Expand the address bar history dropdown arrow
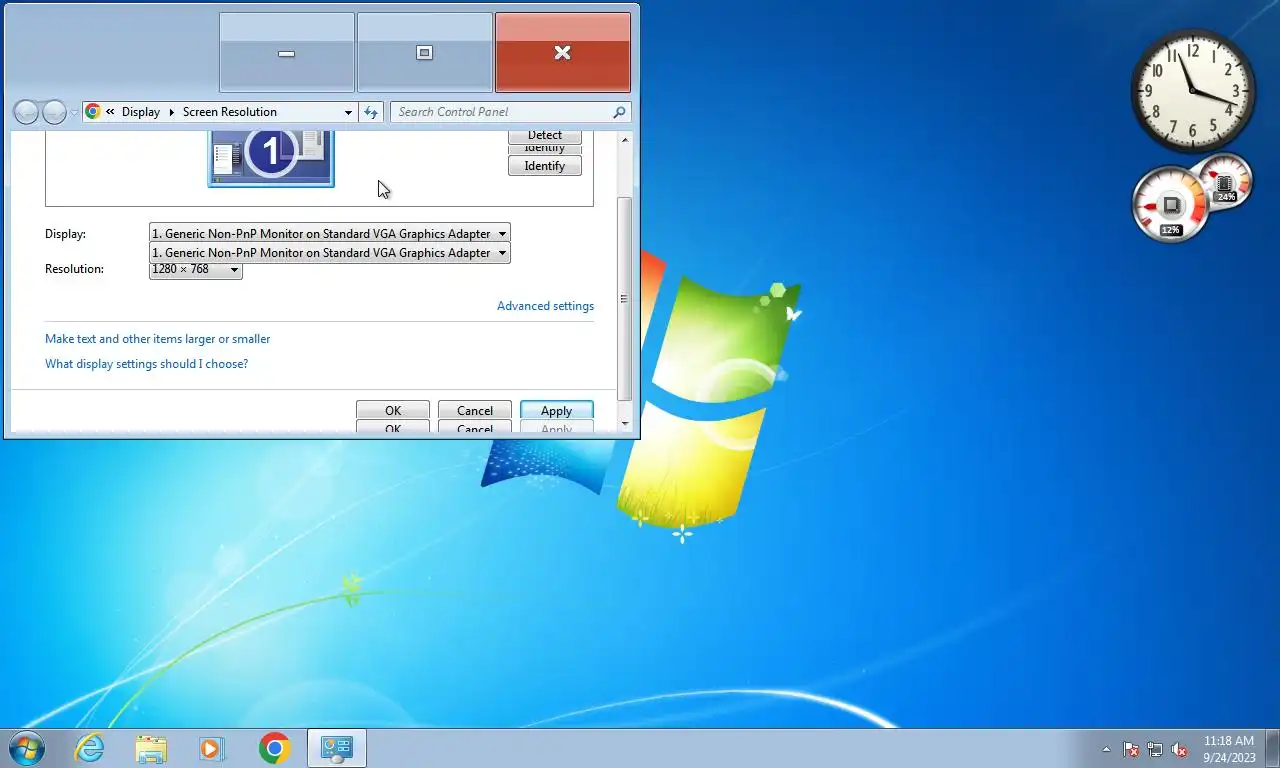This screenshot has height=768, width=1280. (x=348, y=112)
